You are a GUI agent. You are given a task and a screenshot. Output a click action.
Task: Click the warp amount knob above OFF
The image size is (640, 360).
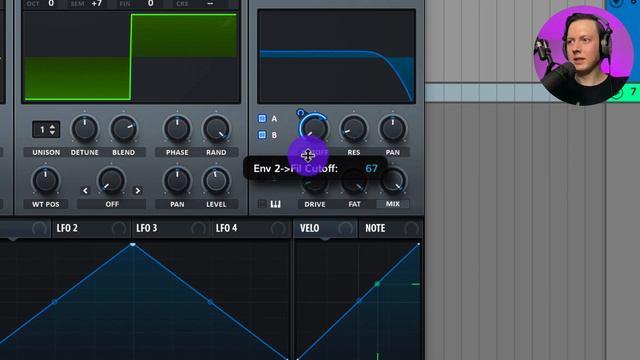click(111, 180)
